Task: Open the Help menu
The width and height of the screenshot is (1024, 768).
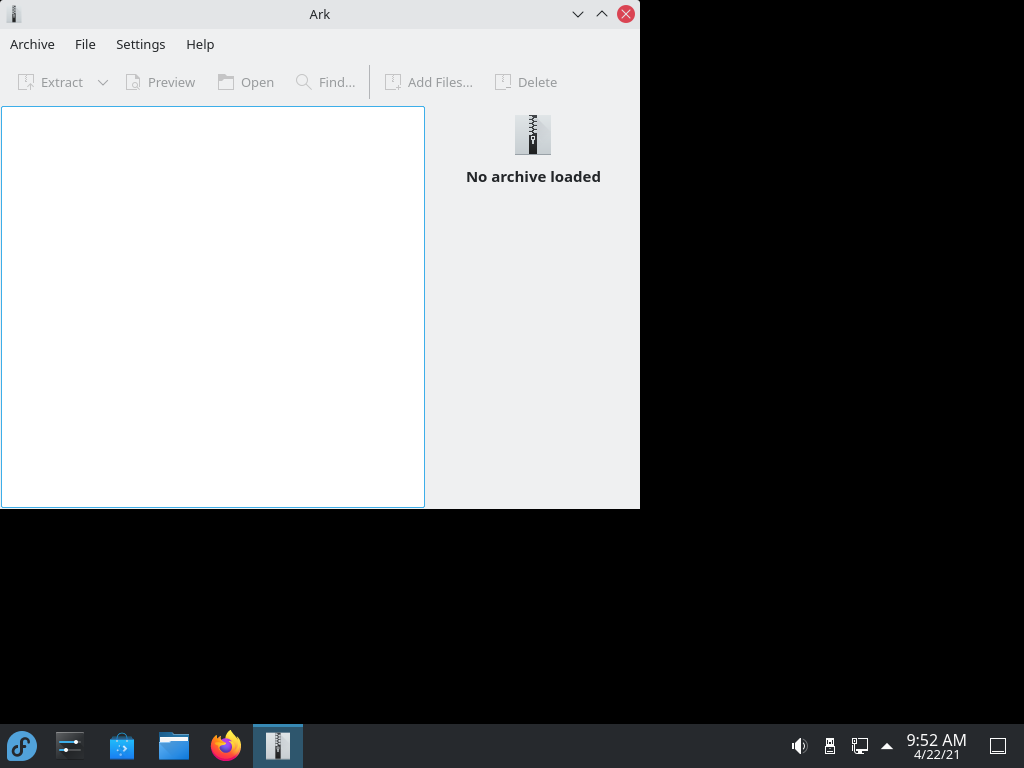Action: 200,44
